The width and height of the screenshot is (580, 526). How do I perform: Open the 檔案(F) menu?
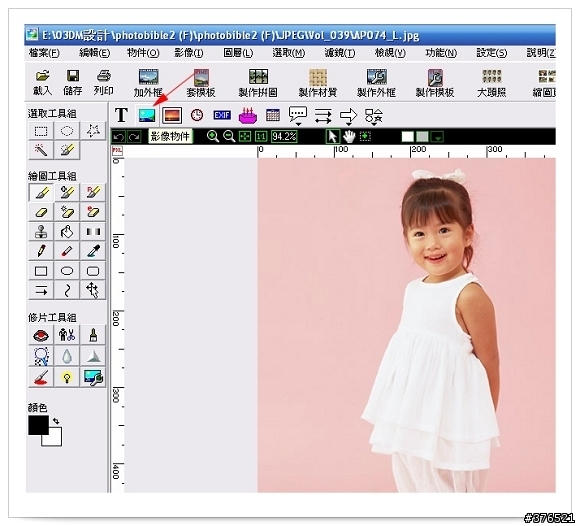(44, 53)
